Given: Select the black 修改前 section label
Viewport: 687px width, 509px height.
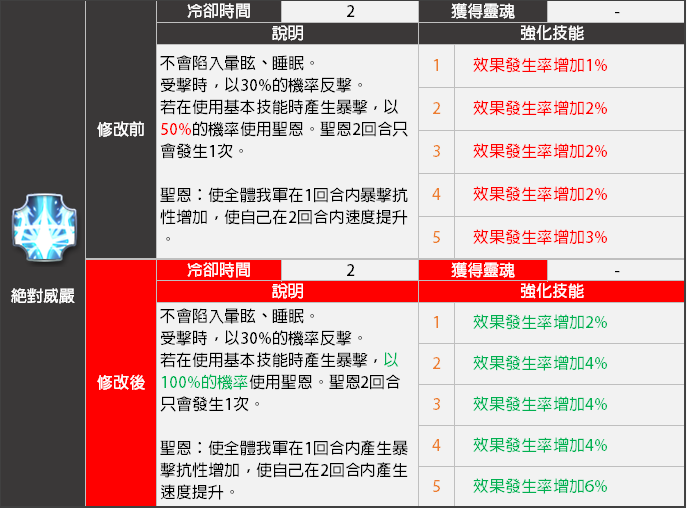Looking at the screenshot, I should click(x=120, y=130).
